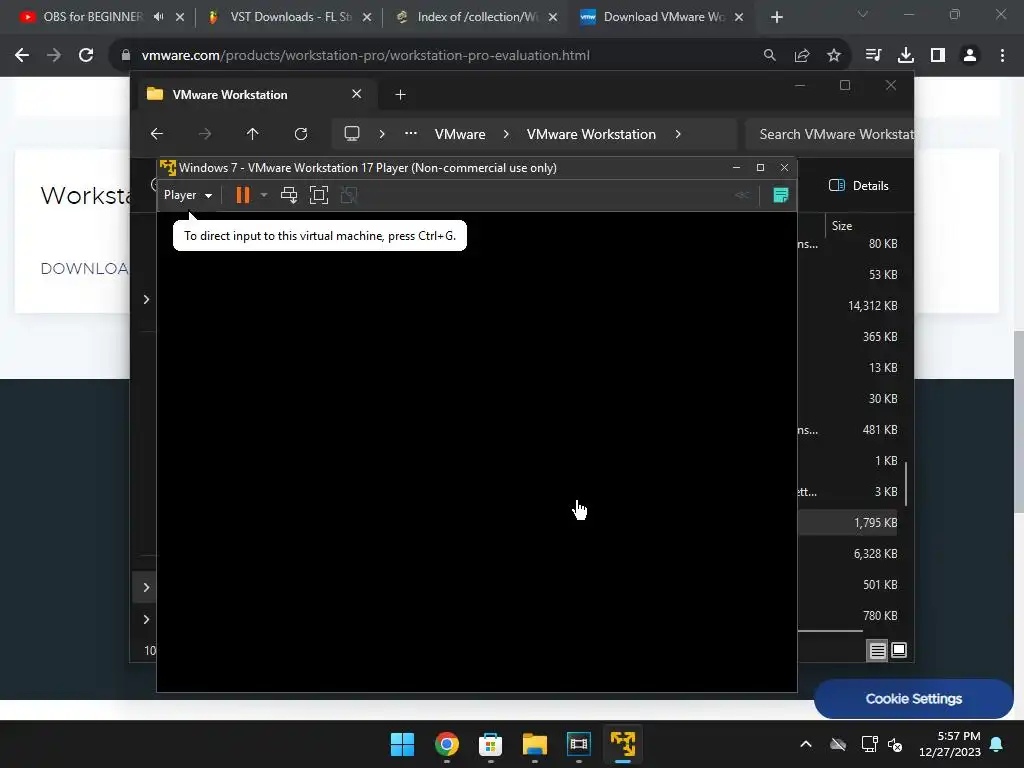The image size is (1024, 768).
Task: Click the This PC monitor icon in breadcrumb
Action: click(352, 134)
